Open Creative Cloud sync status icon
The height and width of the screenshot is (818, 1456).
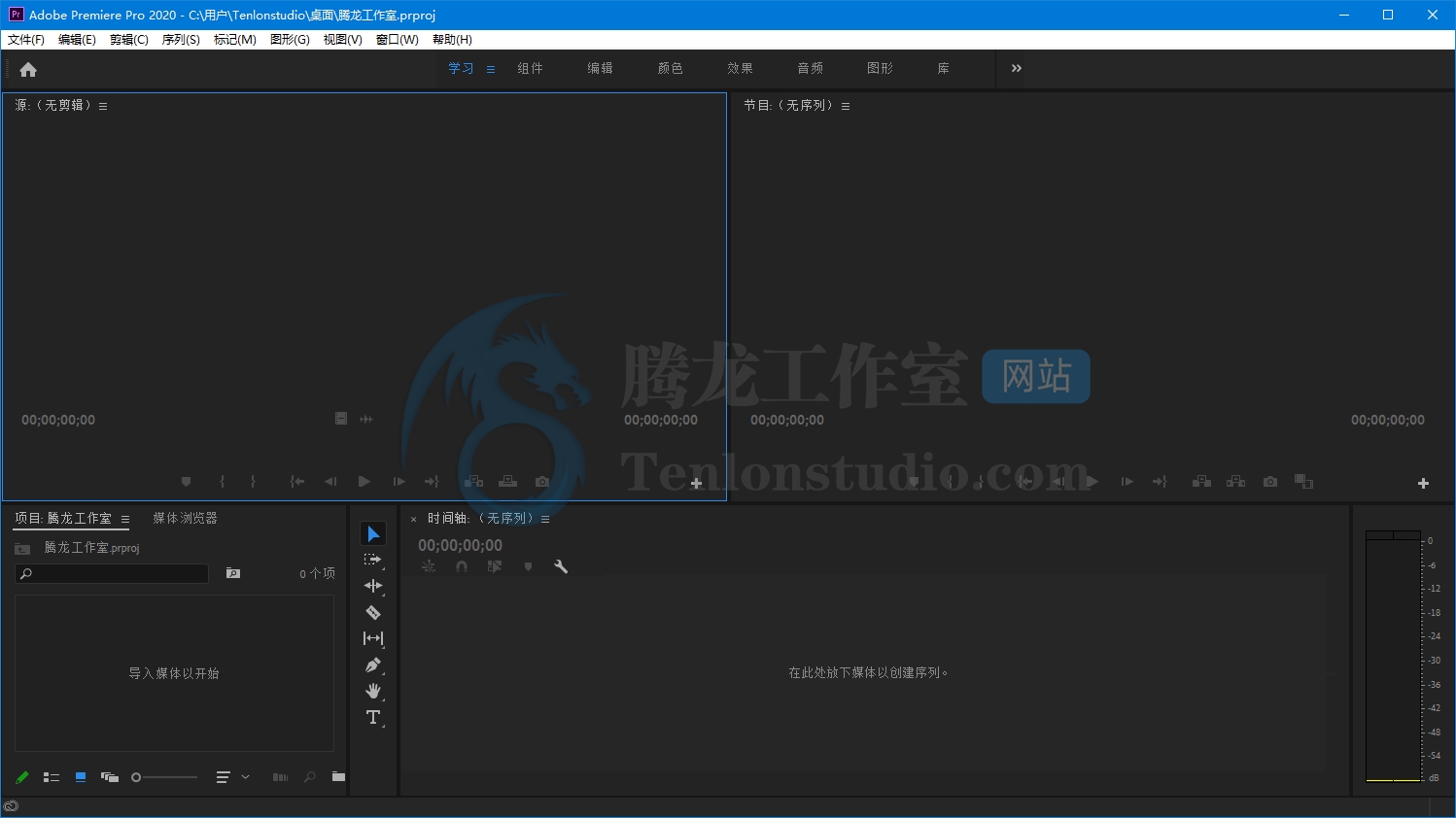tap(11, 806)
